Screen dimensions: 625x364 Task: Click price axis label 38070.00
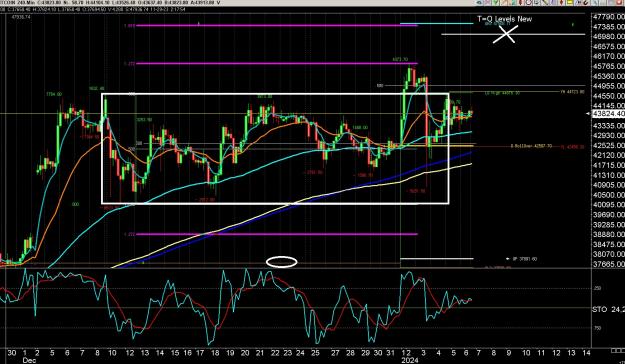pos(609,254)
